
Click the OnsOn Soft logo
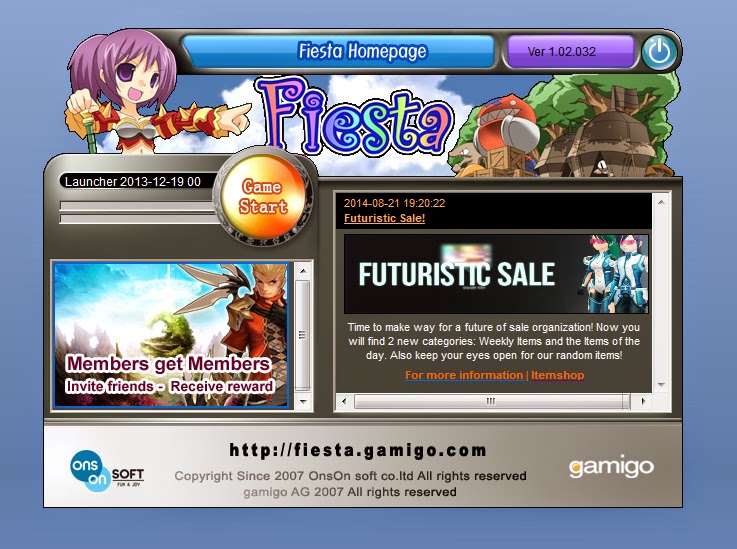click(106, 471)
